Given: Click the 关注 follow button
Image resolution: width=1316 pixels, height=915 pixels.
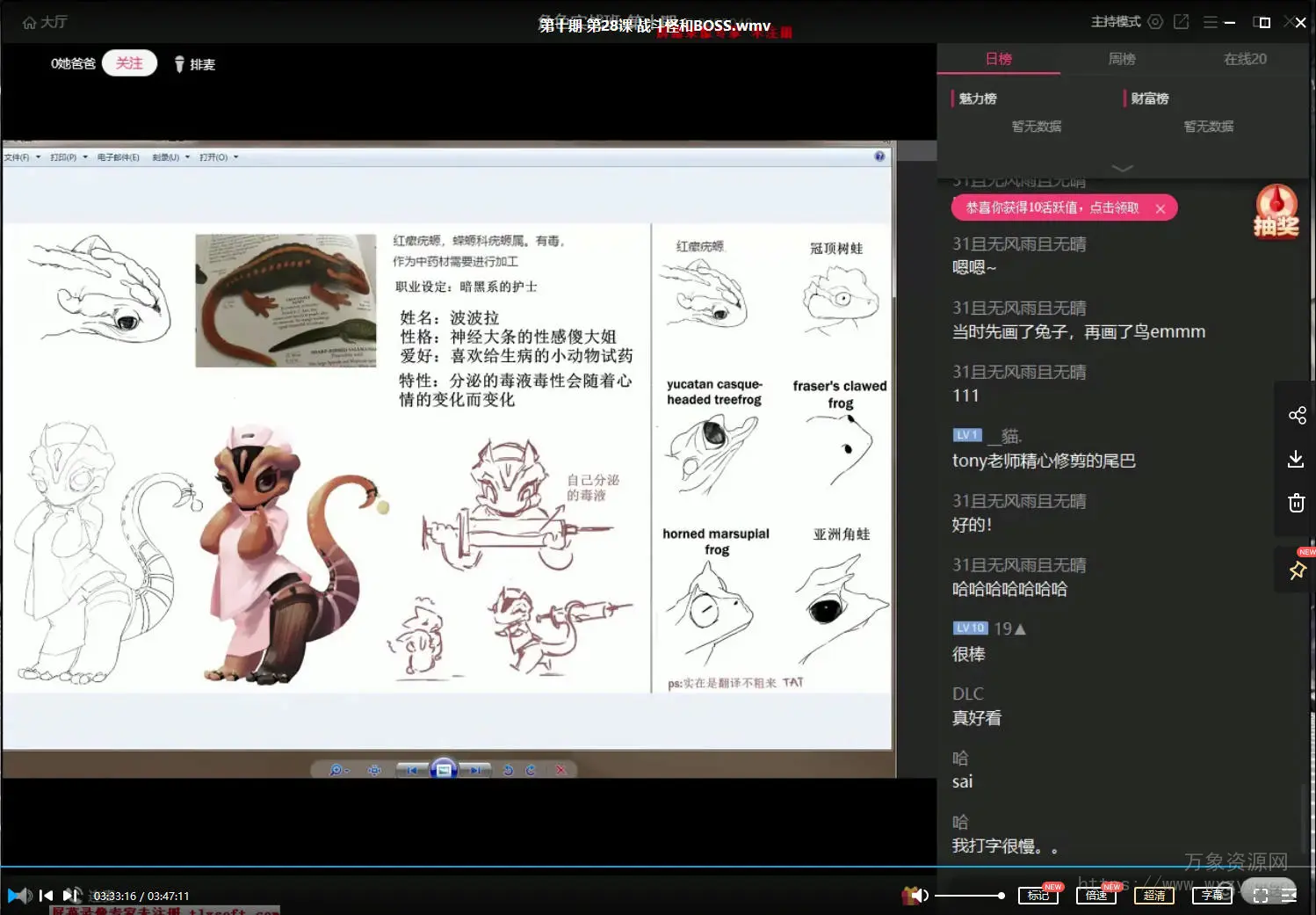Looking at the screenshot, I should click(x=129, y=63).
